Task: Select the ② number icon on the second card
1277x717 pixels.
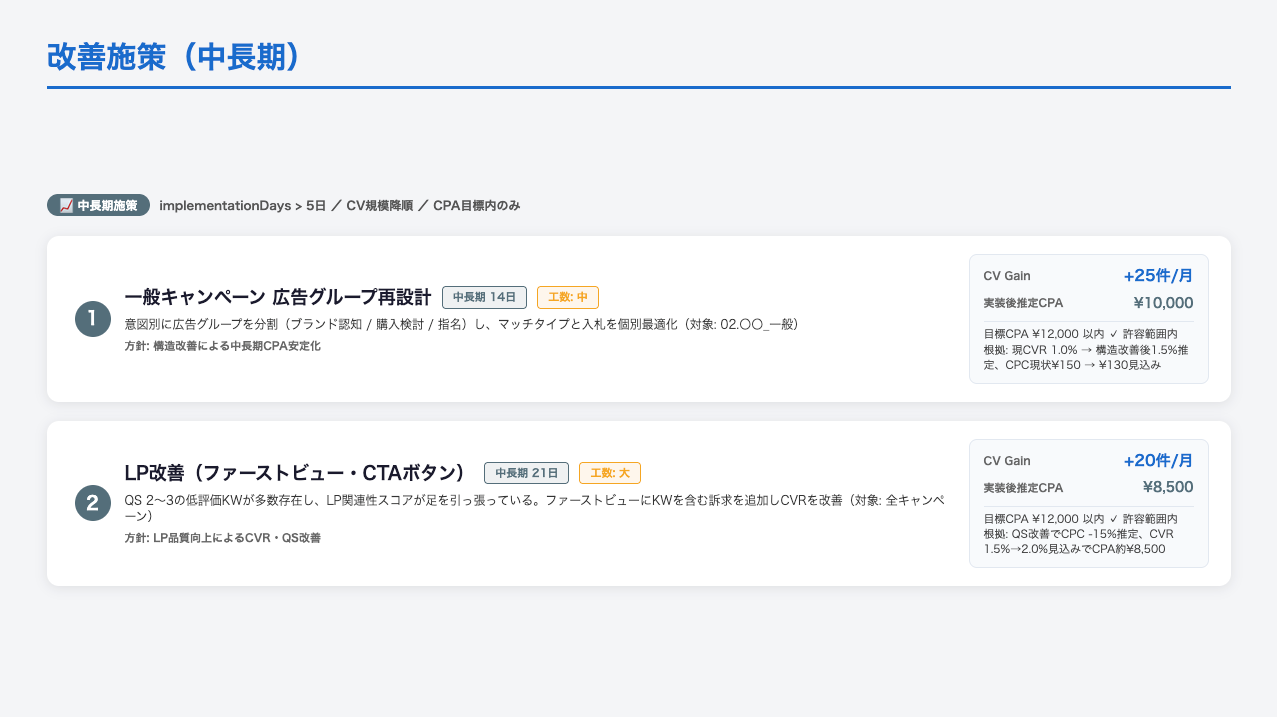Action: point(92,503)
